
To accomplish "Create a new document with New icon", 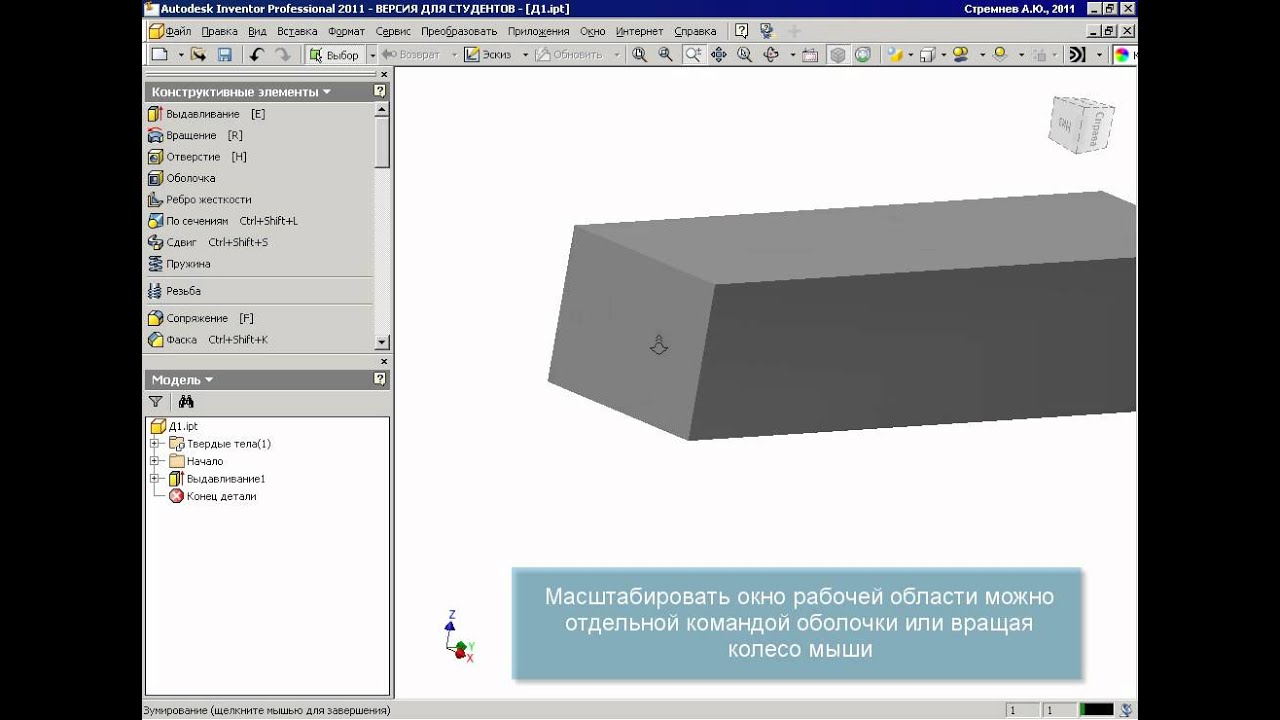I will (x=159, y=55).
